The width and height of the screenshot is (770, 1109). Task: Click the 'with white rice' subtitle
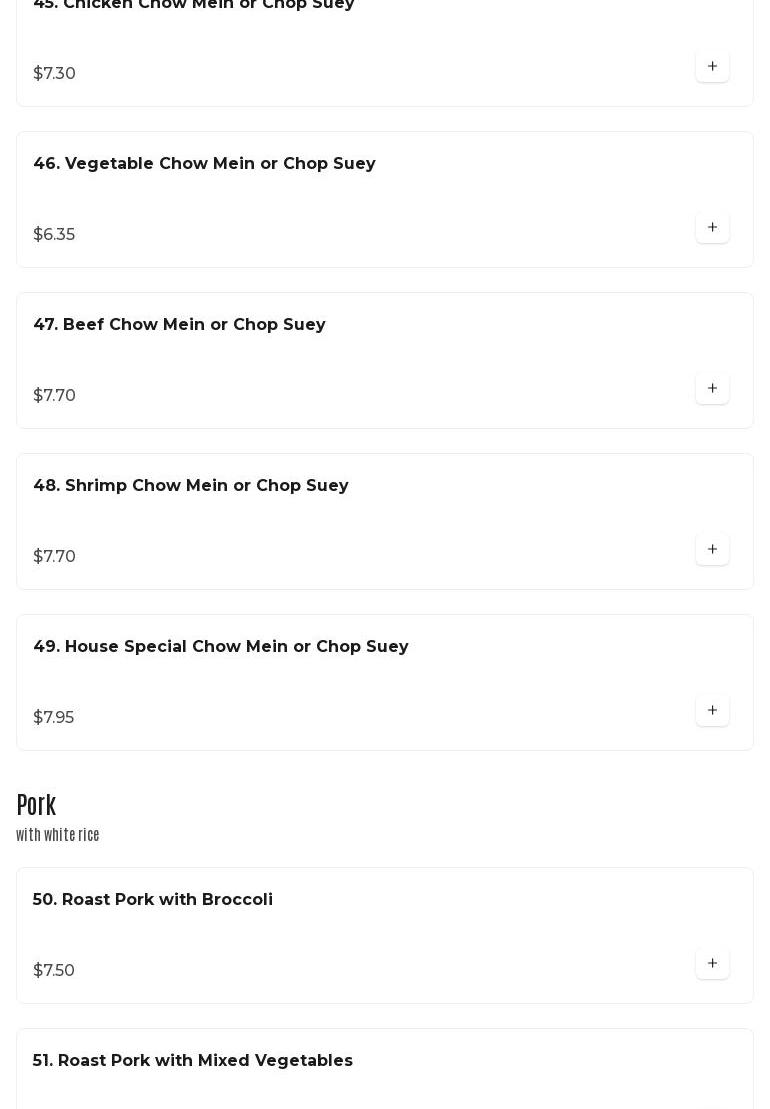point(57,835)
